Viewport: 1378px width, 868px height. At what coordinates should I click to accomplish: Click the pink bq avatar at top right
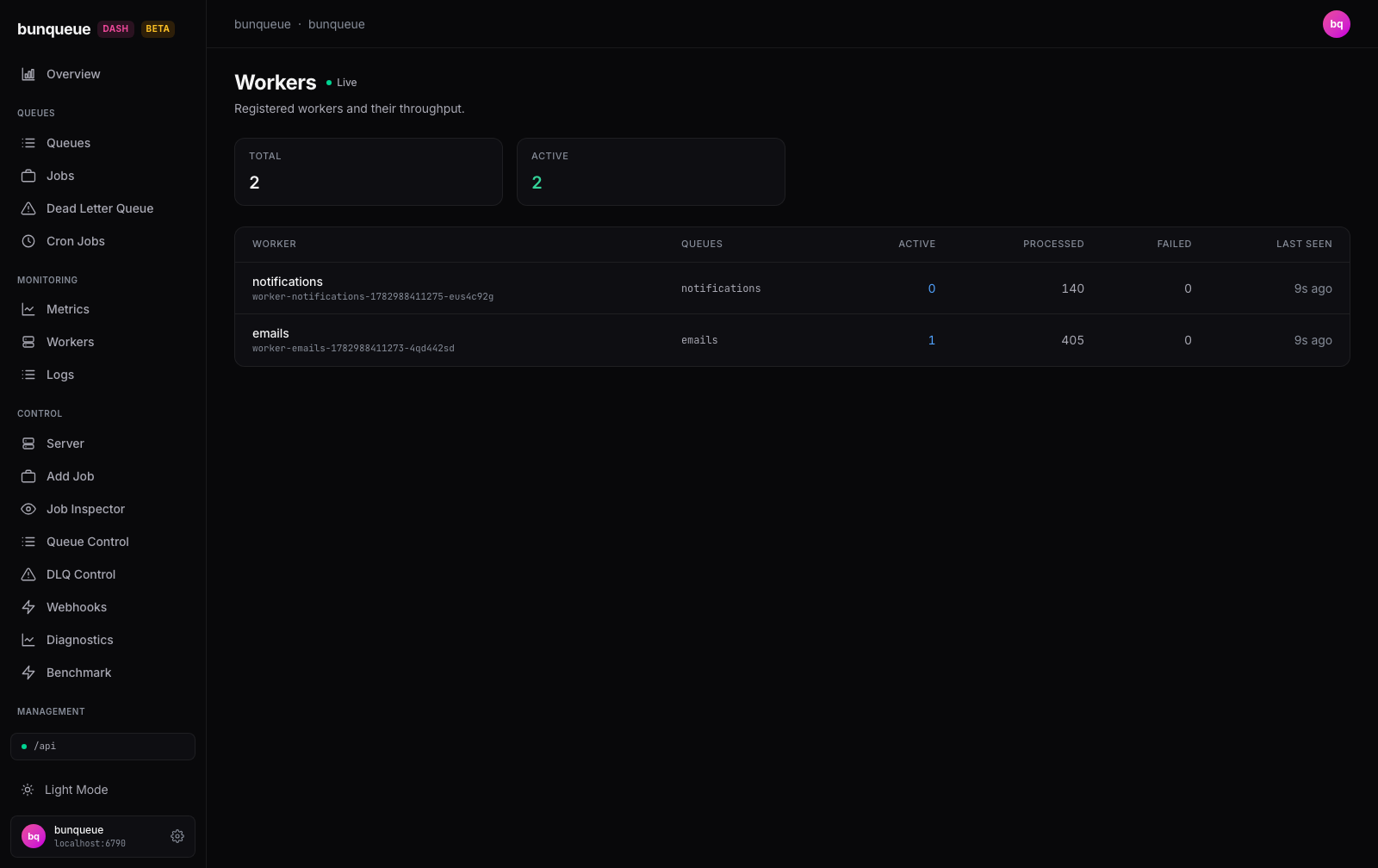click(1336, 24)
